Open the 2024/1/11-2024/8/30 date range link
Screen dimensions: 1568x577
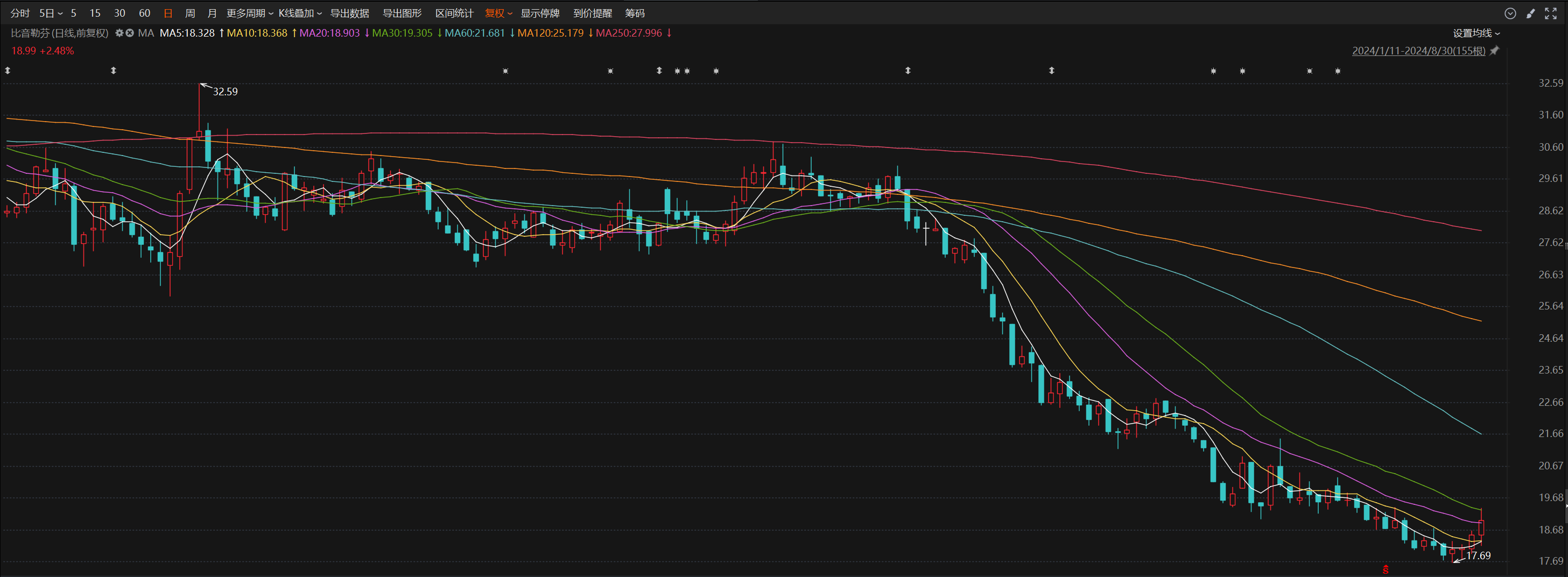pos(1418,51)
